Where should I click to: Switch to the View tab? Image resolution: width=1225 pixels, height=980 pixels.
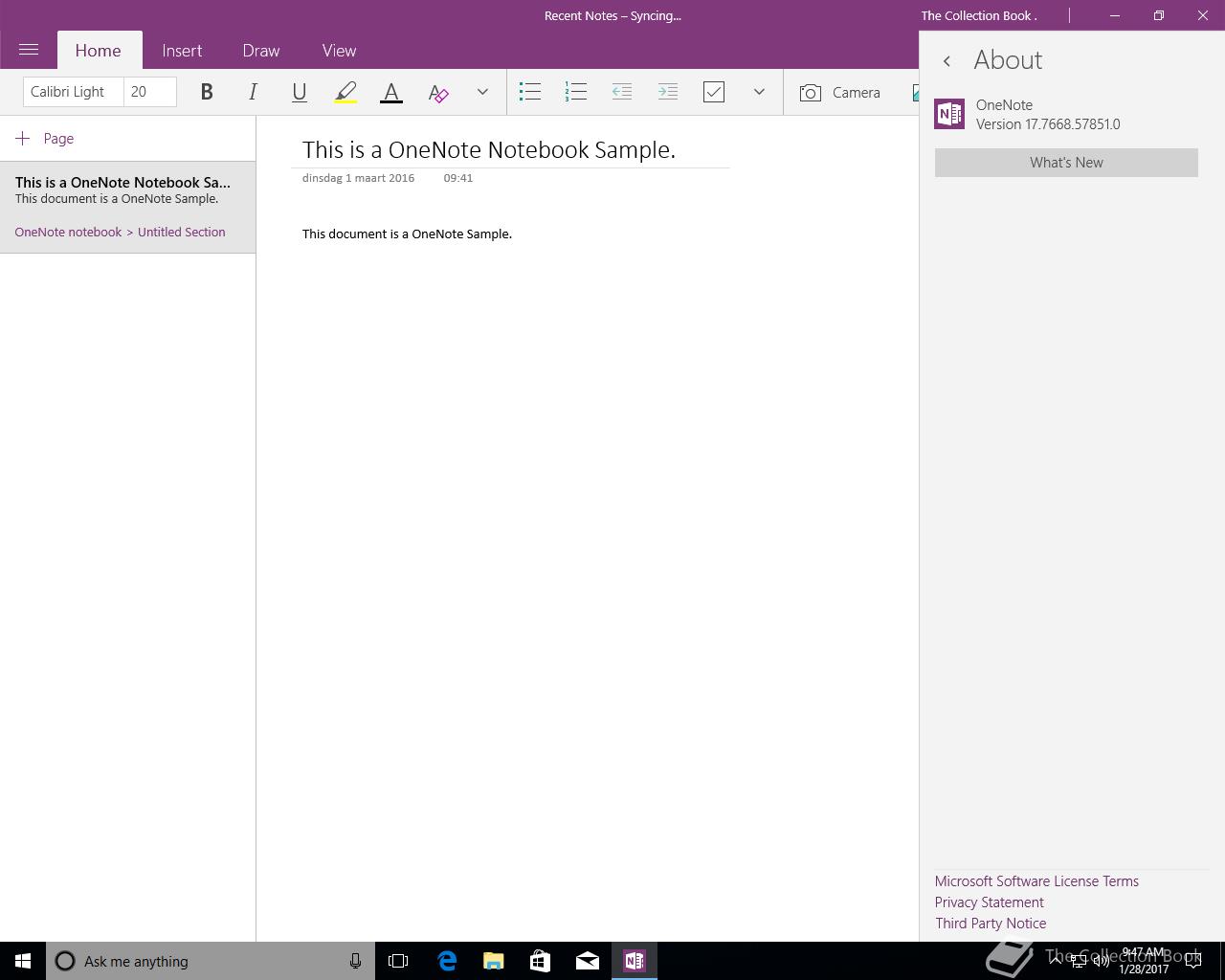tap(339, 51)
